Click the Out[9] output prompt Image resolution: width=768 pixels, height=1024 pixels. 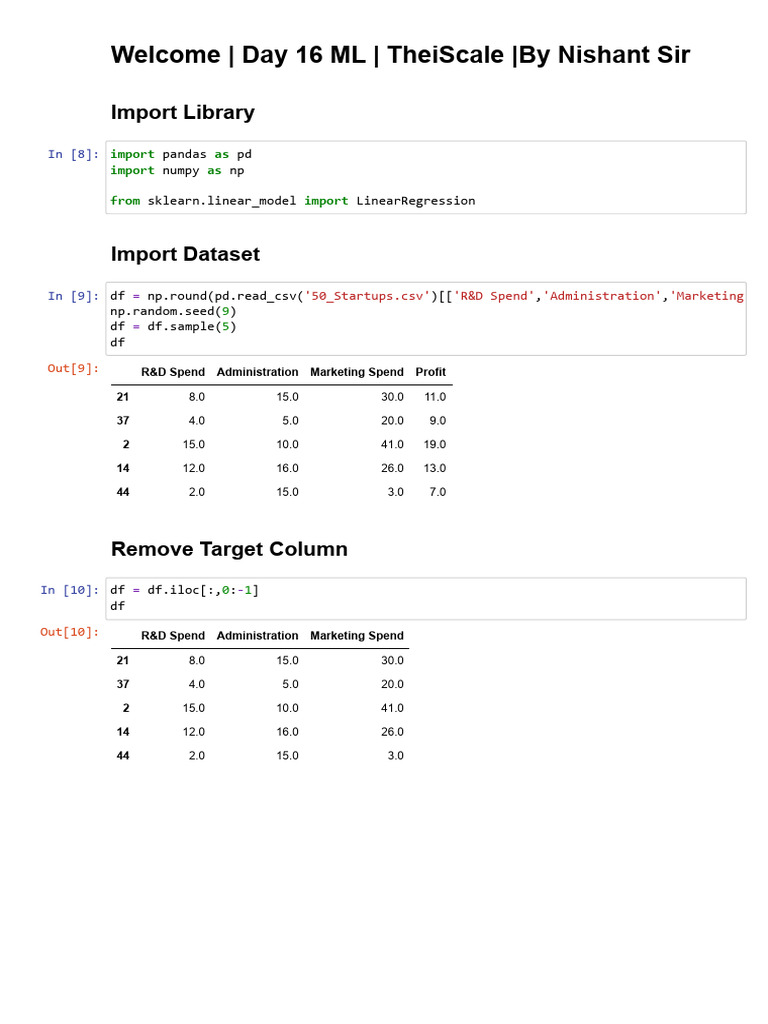[73, 368]
